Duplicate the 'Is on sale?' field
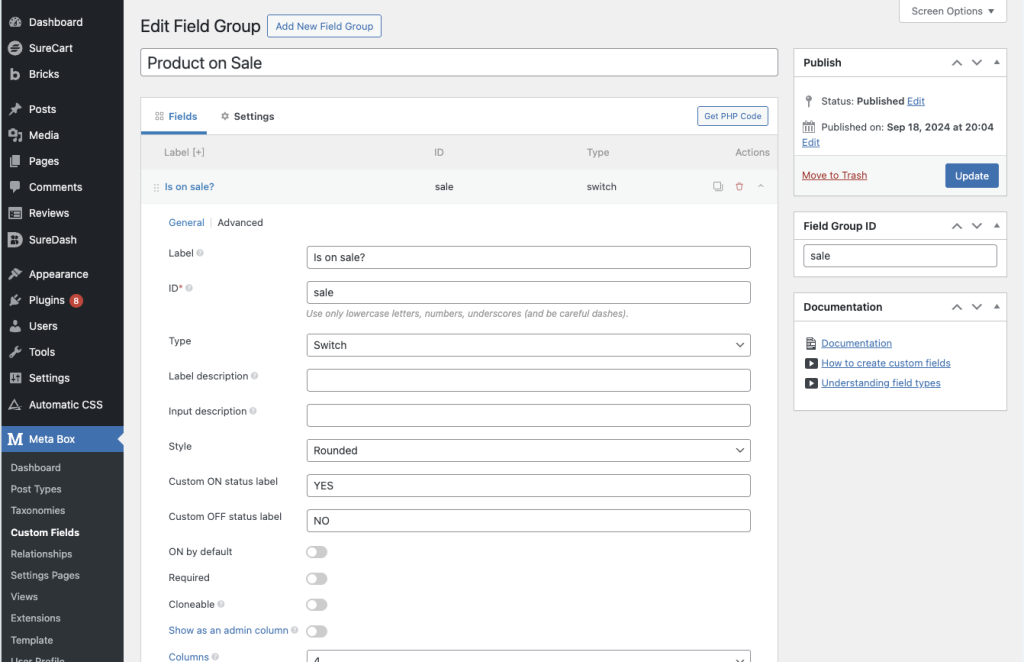 coord(717,187)
